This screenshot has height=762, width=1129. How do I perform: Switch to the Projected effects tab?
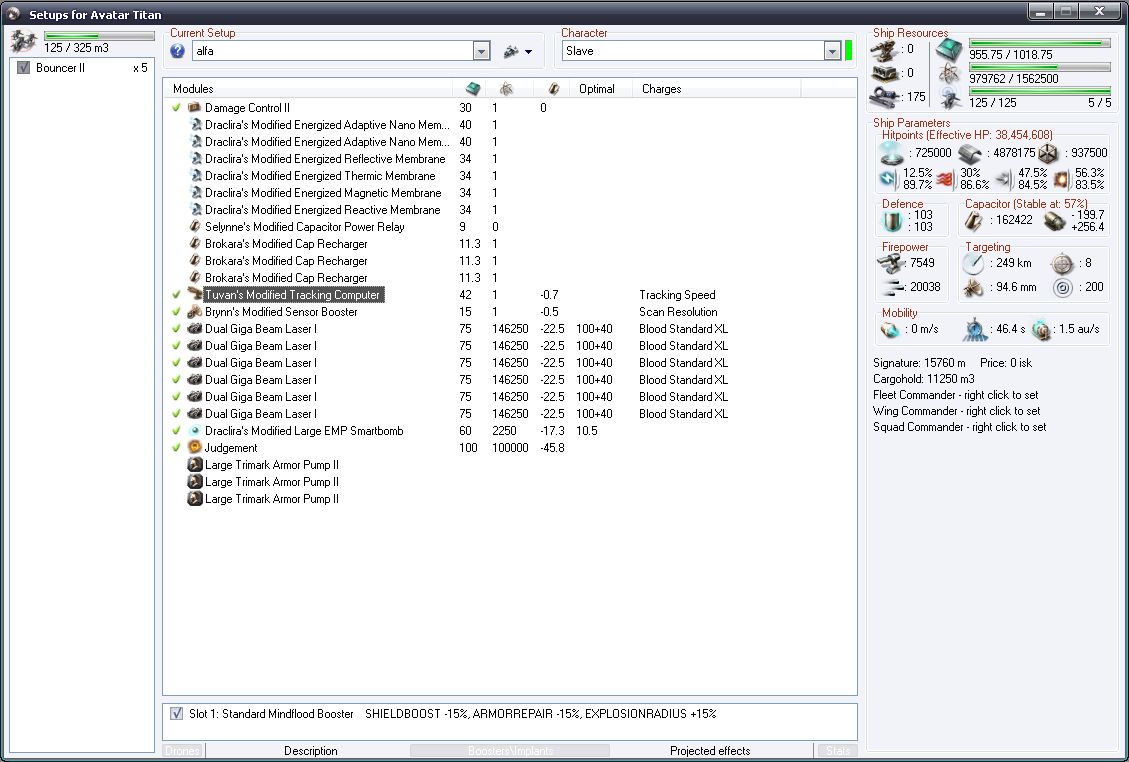click(710, 750)
